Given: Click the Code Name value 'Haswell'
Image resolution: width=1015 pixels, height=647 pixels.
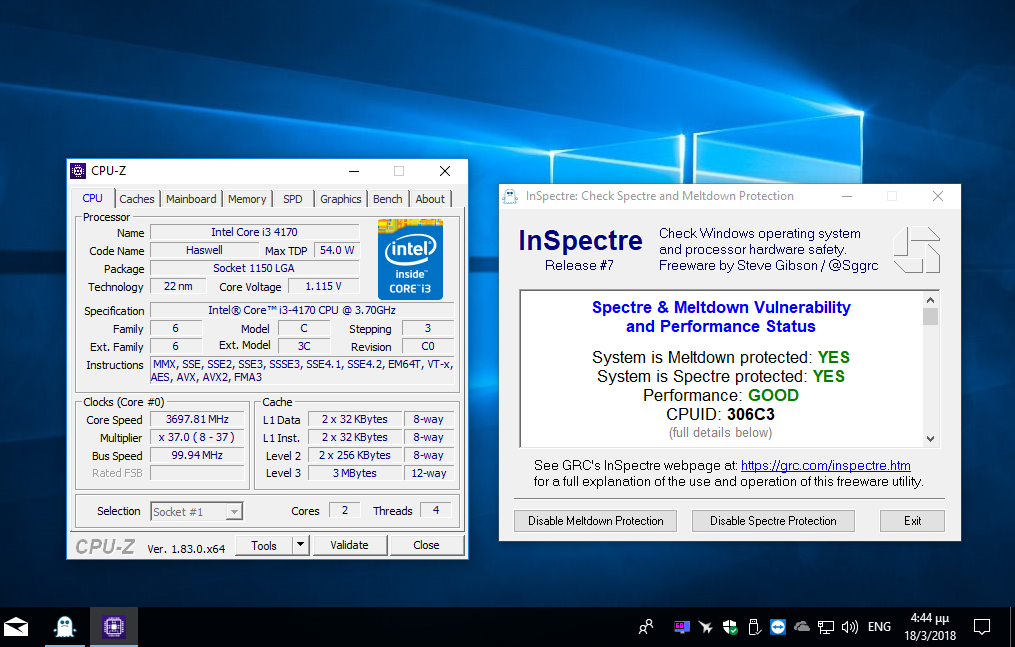Looking at the screenshot, I should [x=205, y=250].
